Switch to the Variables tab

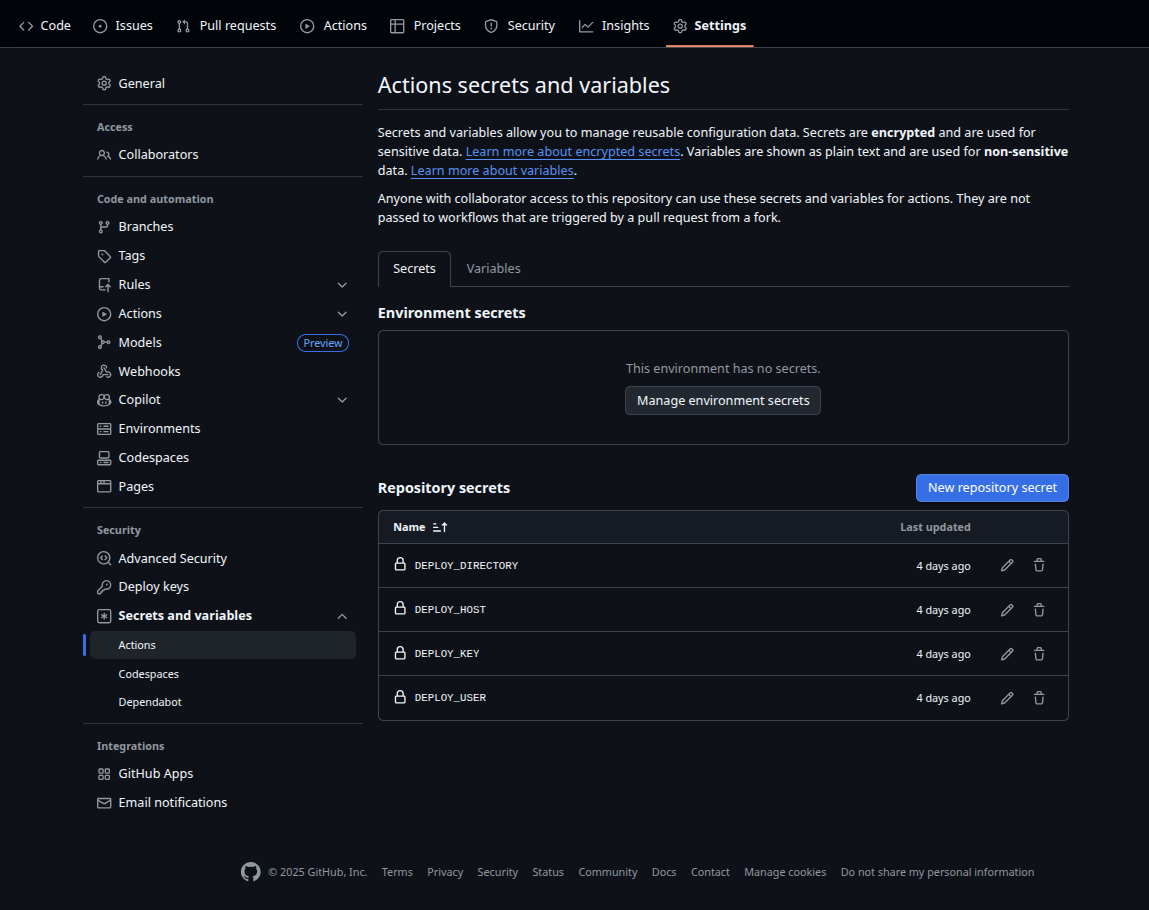pos(493,268)
